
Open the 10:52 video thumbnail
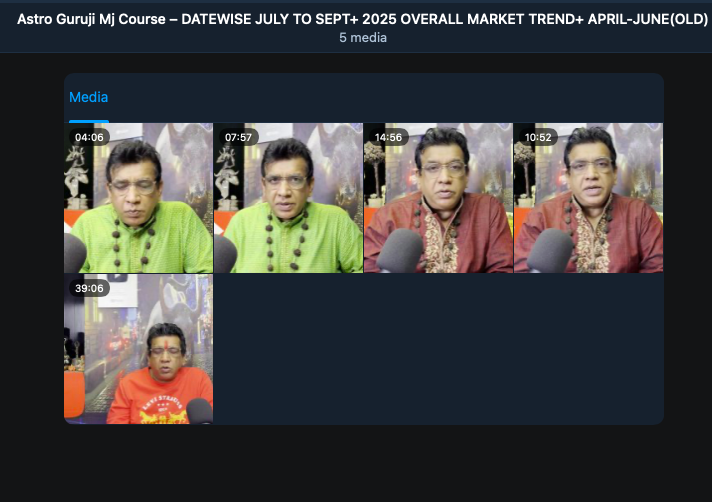click(x=588, y=198)
